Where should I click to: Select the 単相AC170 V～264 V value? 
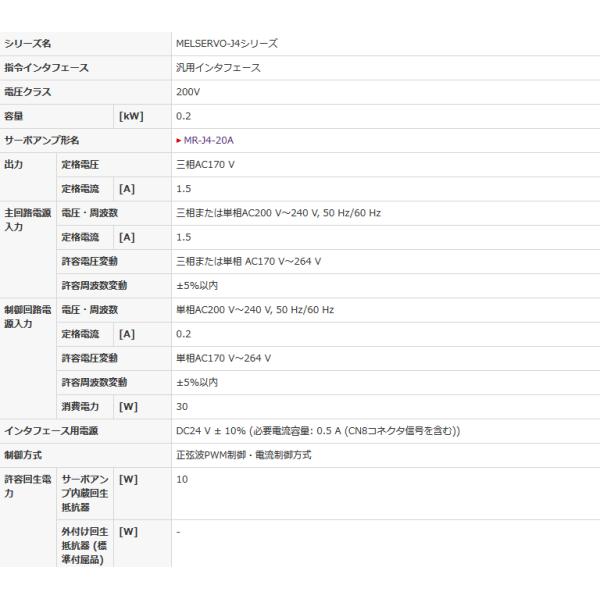pyautogui.click(x=224, y=358)
